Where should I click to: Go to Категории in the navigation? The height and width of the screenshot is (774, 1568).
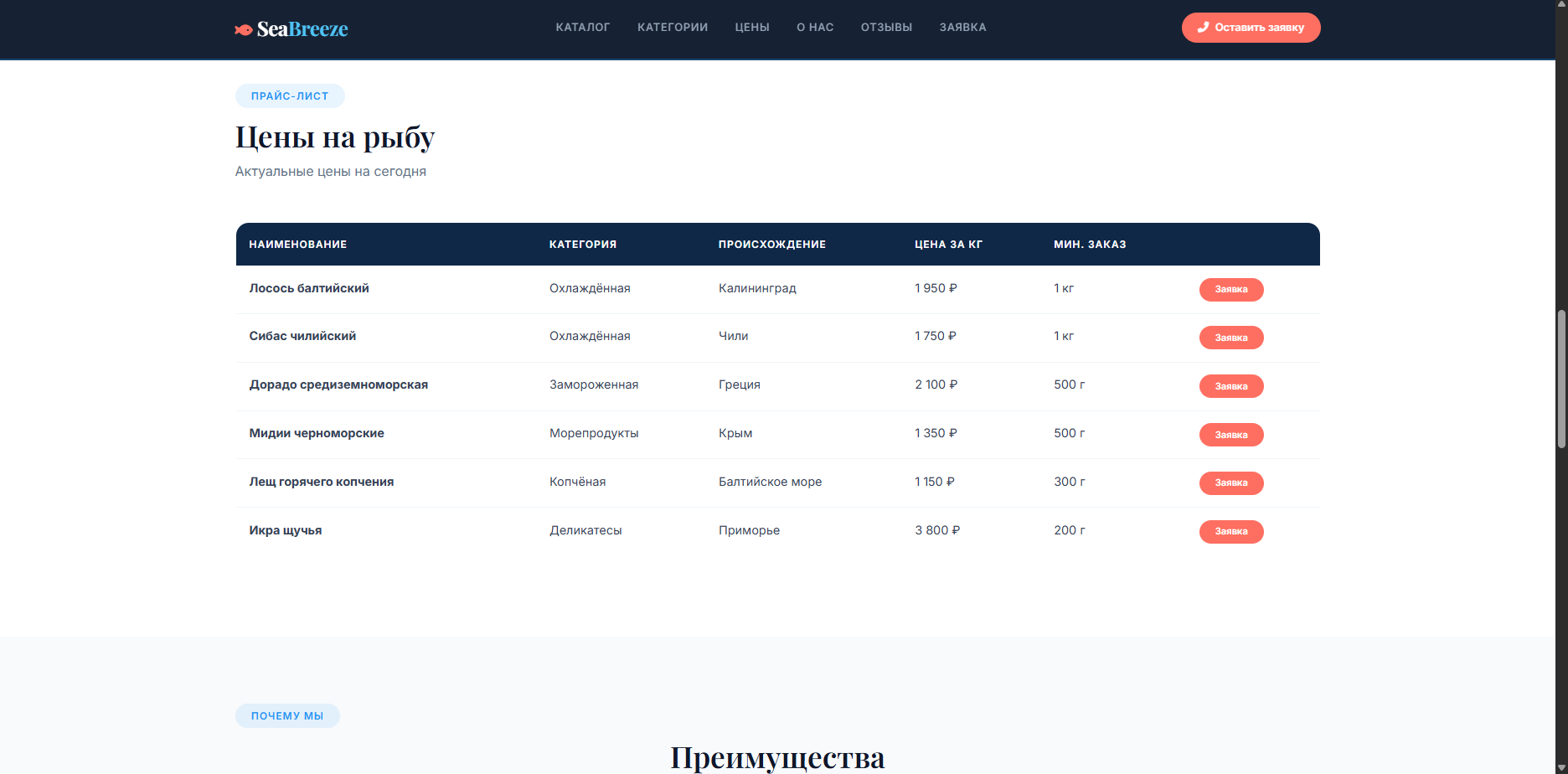pos(673,28)
